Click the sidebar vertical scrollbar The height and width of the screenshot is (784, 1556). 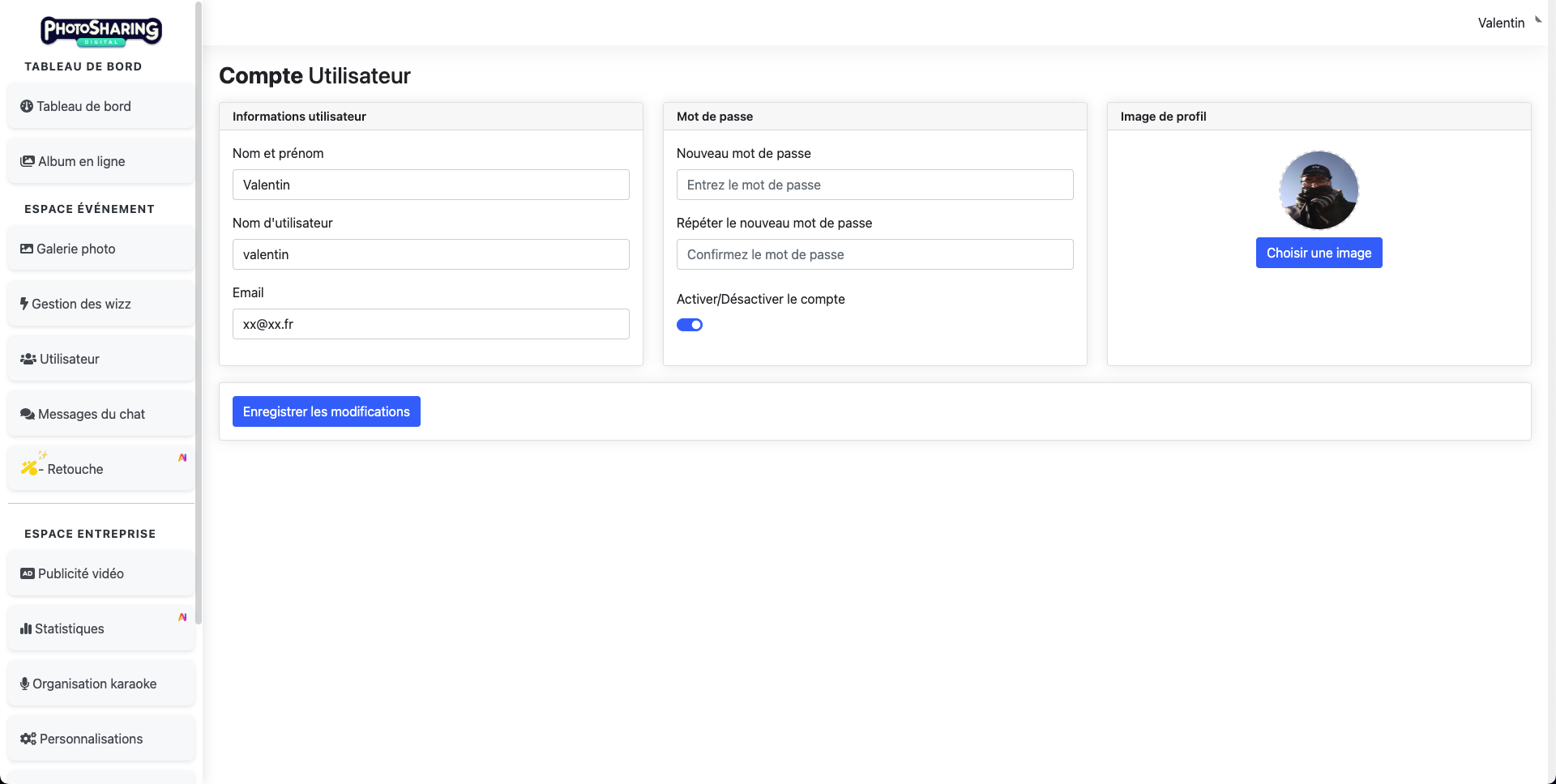coord(199,313)
